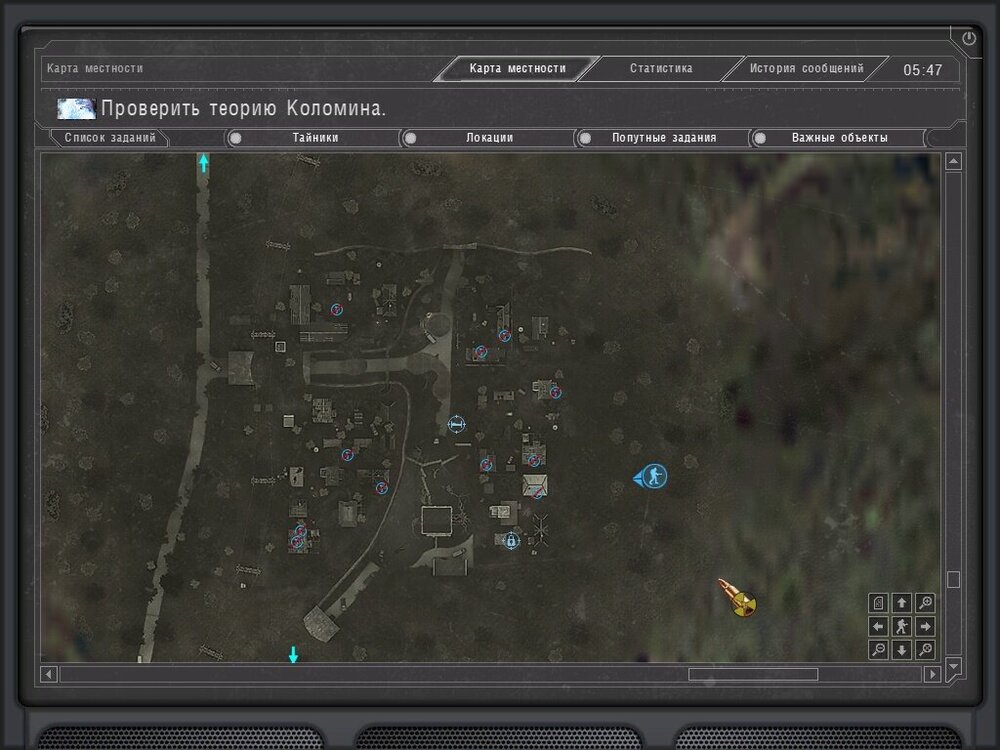This screenshot has height=750, width=1000.
Task: Center the map on the player with the stalker button
Action: click(901, 626)
